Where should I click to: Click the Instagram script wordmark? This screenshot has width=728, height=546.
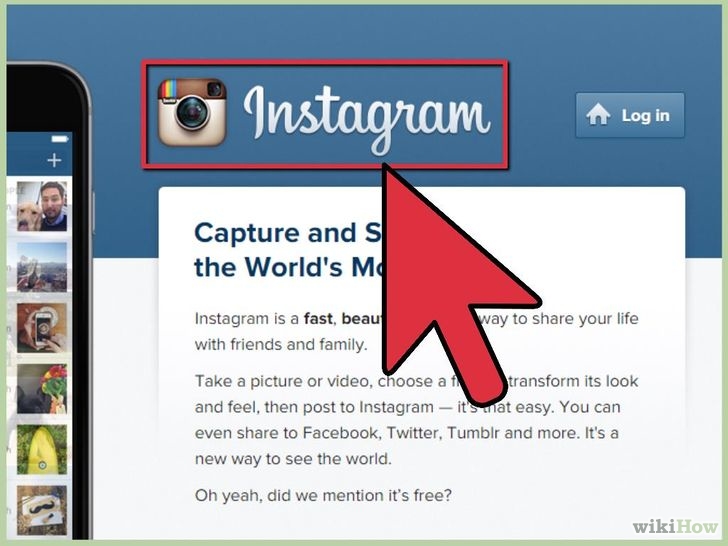tap(367, 119)
